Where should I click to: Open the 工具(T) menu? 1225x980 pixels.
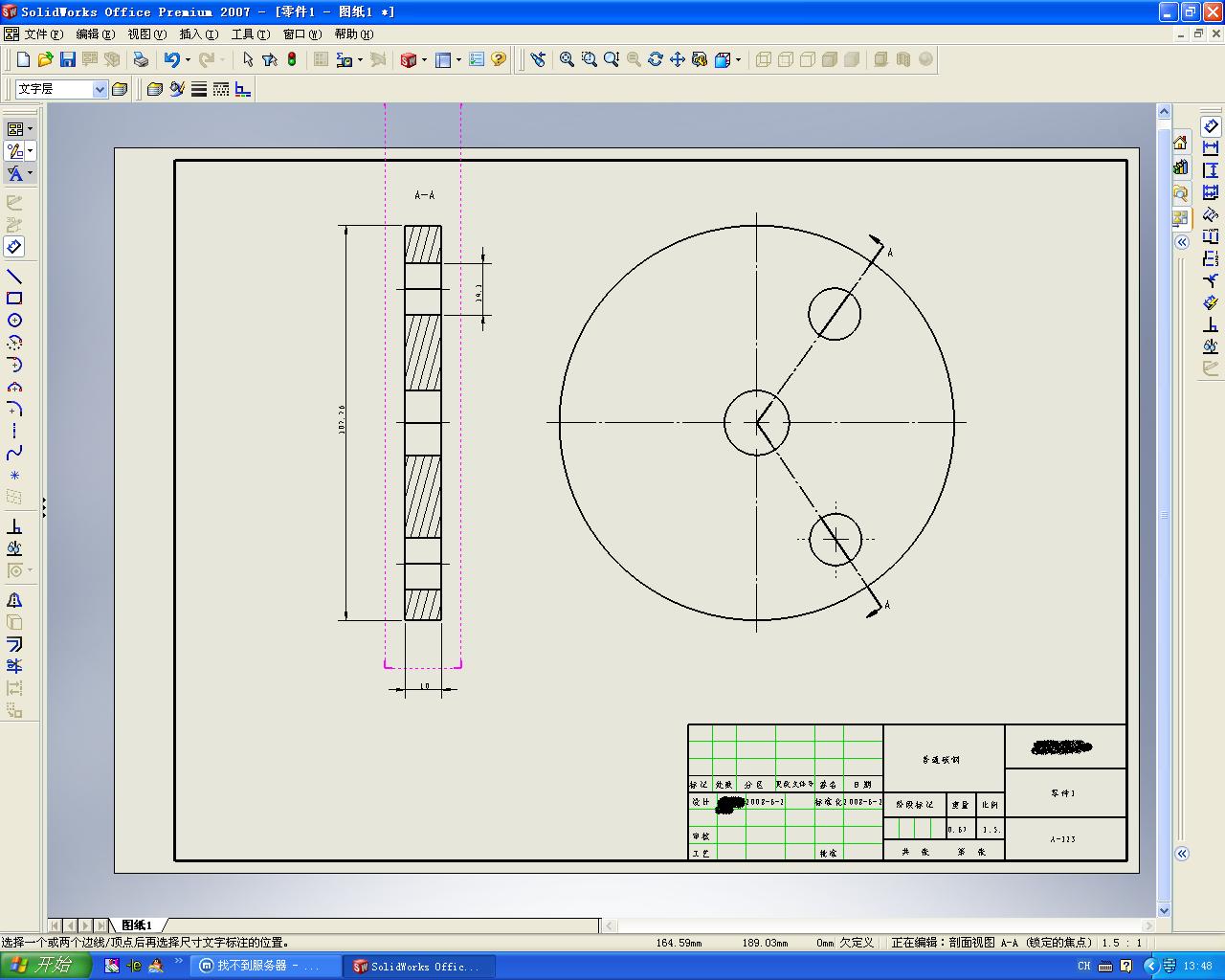click(x=251, y=34)
